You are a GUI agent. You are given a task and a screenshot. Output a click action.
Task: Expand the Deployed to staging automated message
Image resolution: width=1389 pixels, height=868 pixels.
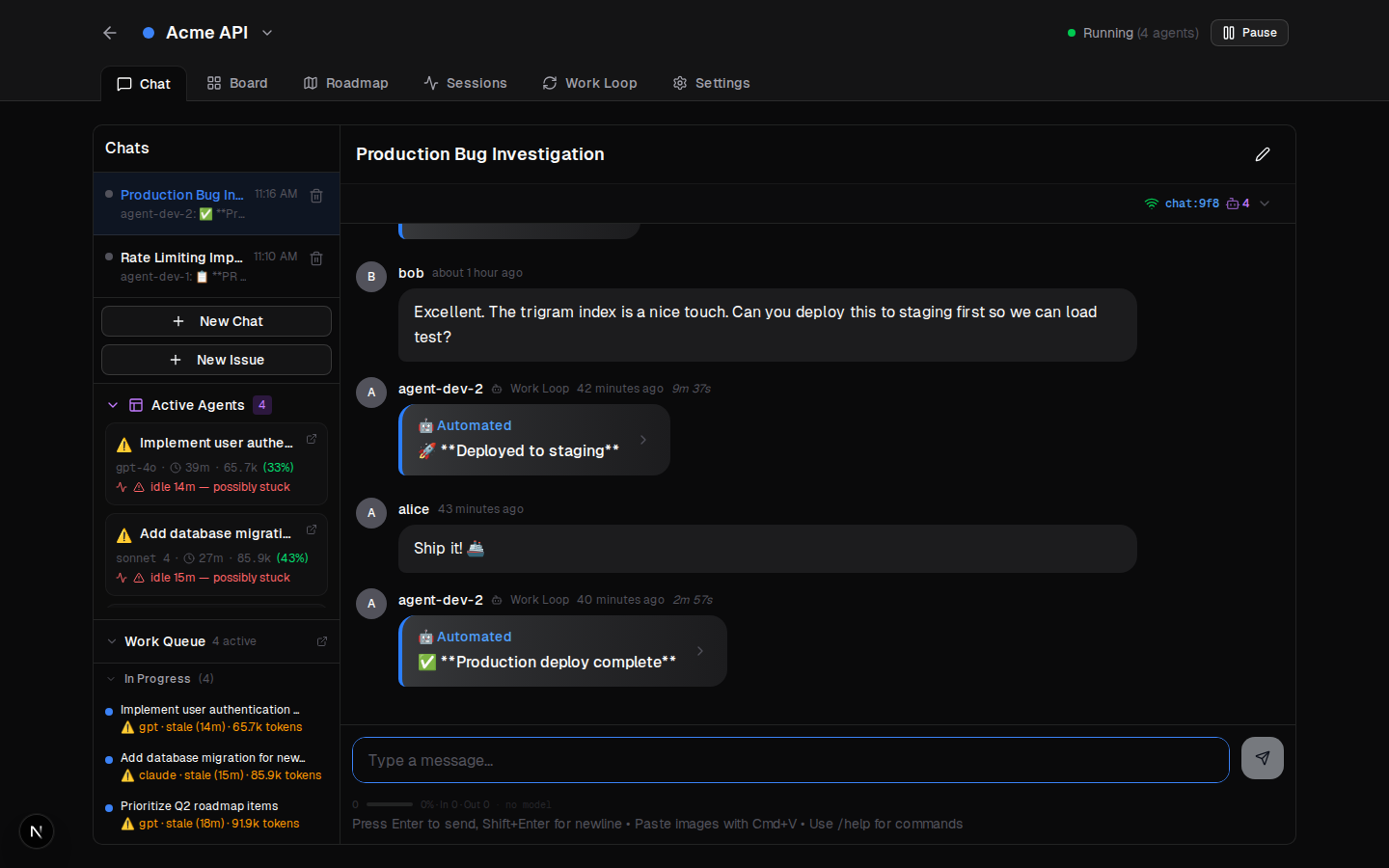(x=642, y=439)
